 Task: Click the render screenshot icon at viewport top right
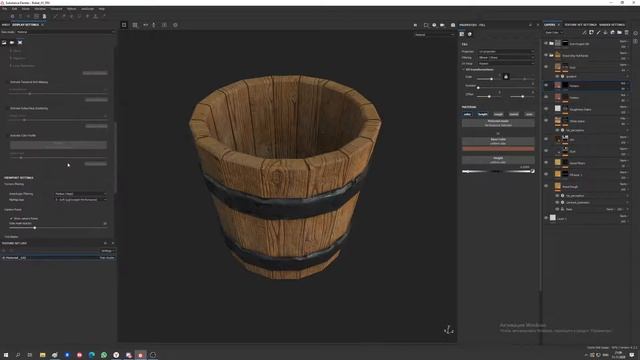(453, 25)
